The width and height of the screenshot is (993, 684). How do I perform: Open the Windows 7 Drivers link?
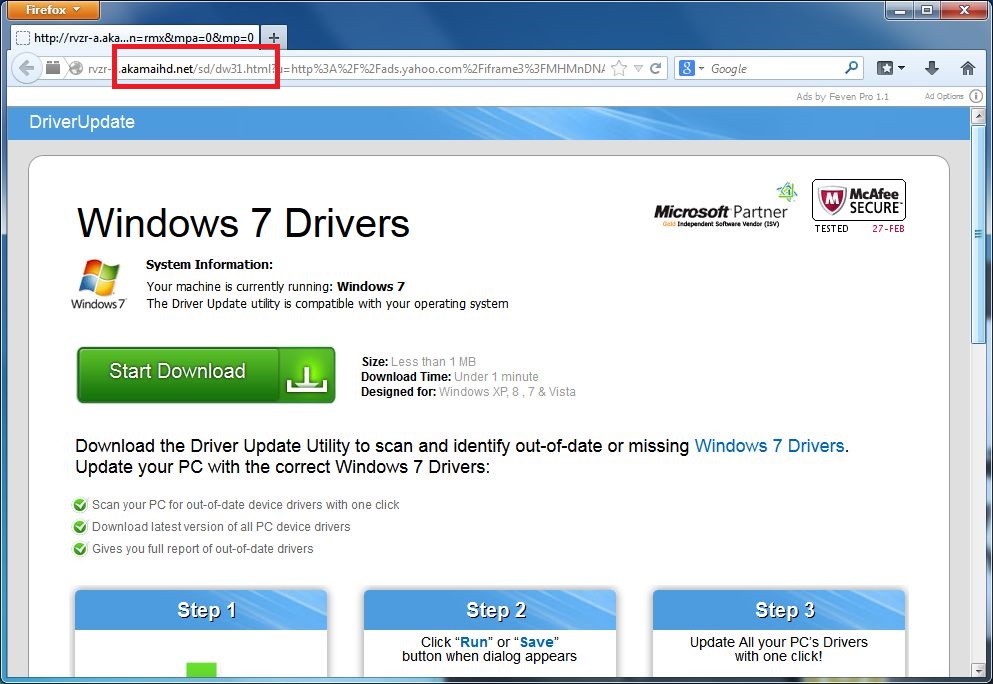pyautogui.click(x=769, y=446)
